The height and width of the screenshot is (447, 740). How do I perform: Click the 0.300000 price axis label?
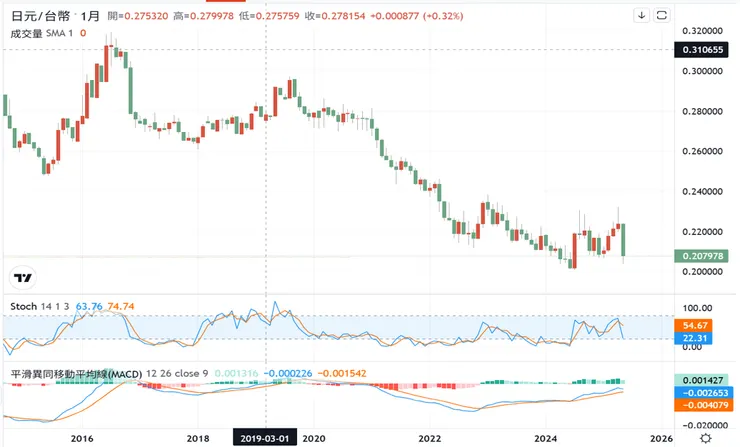702,71
